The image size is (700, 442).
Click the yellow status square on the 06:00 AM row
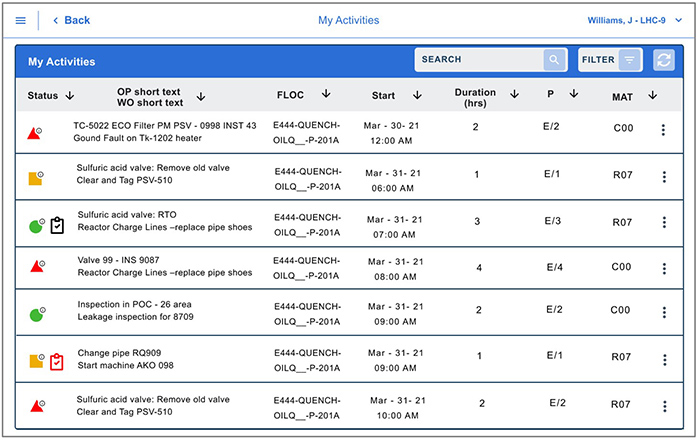36,178
